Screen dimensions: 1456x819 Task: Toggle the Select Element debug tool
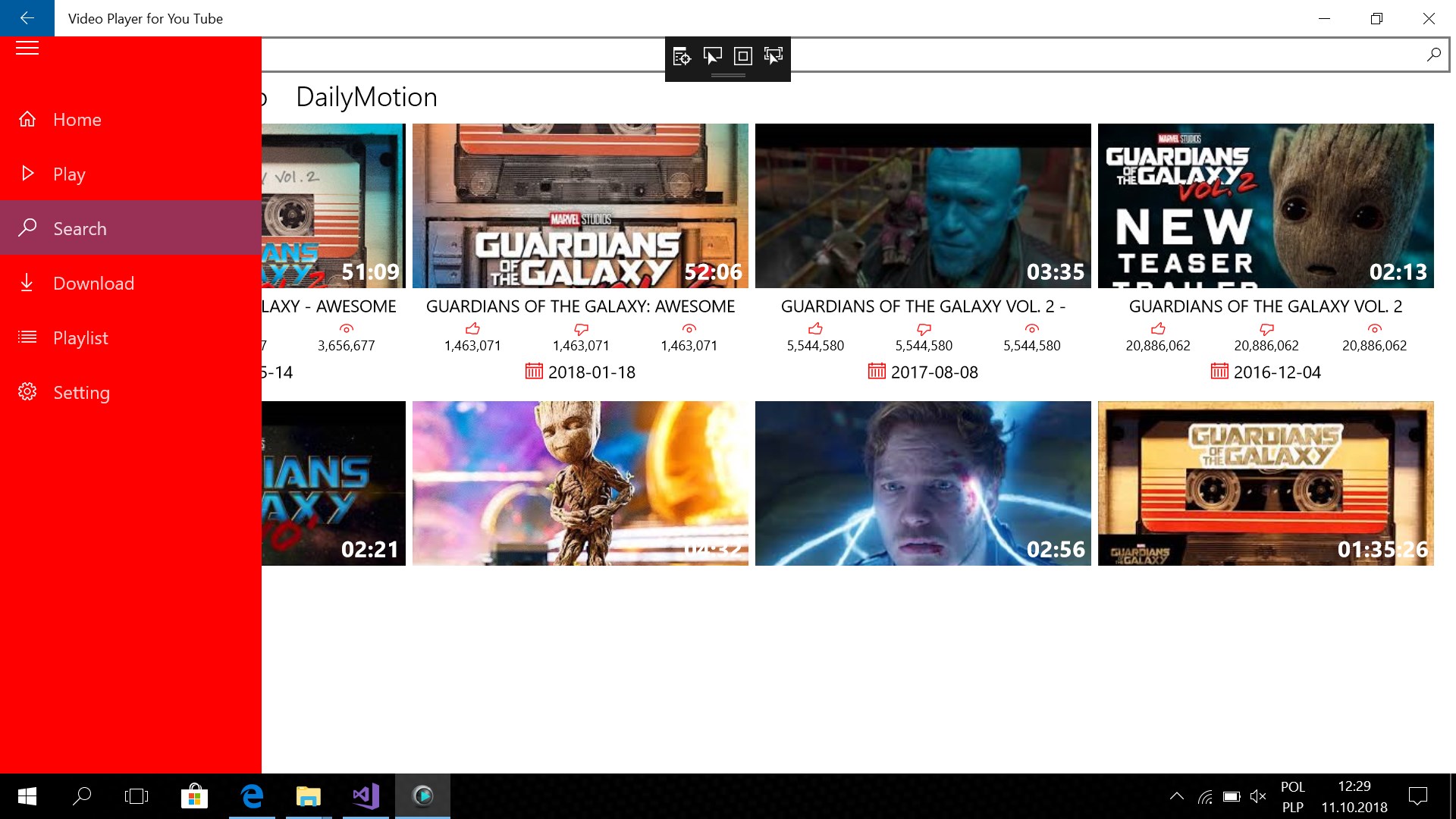712,56
